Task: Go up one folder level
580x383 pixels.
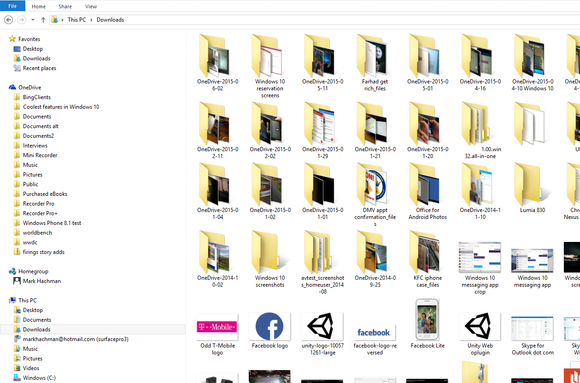Action: point(43,20)
